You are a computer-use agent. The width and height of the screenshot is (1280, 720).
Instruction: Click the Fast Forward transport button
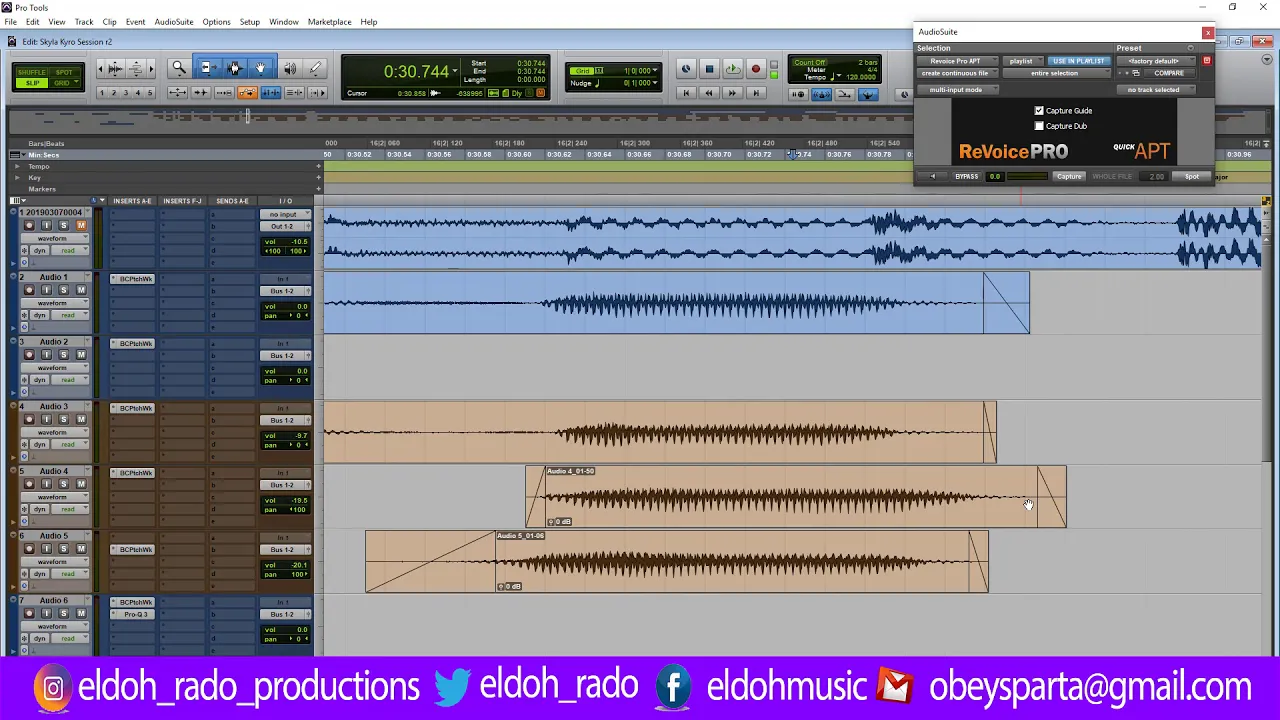pyautogui.click(x=732, y=93)
